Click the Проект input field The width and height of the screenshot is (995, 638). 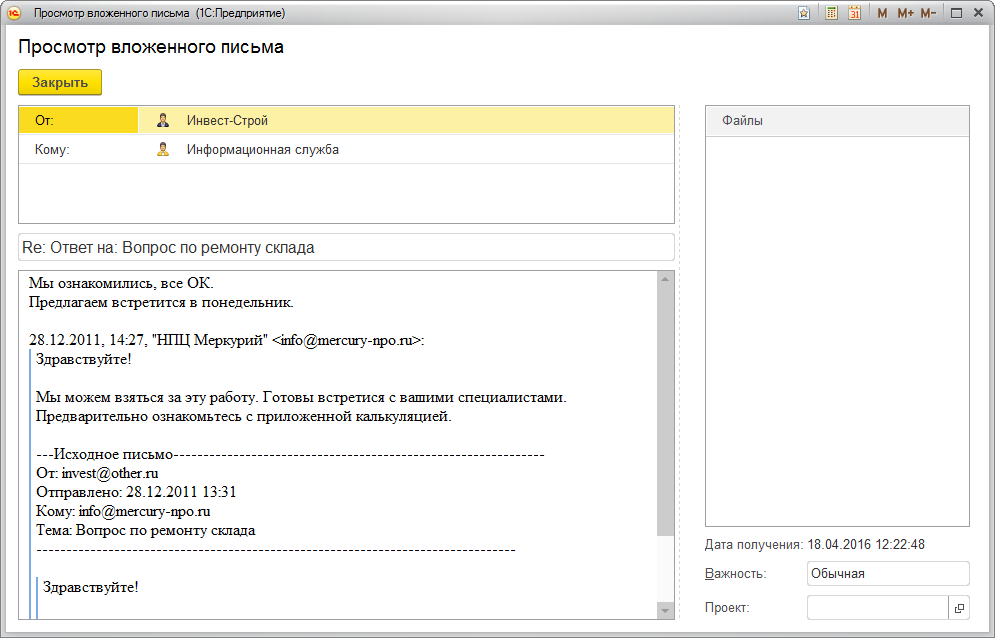click(878, 608)
